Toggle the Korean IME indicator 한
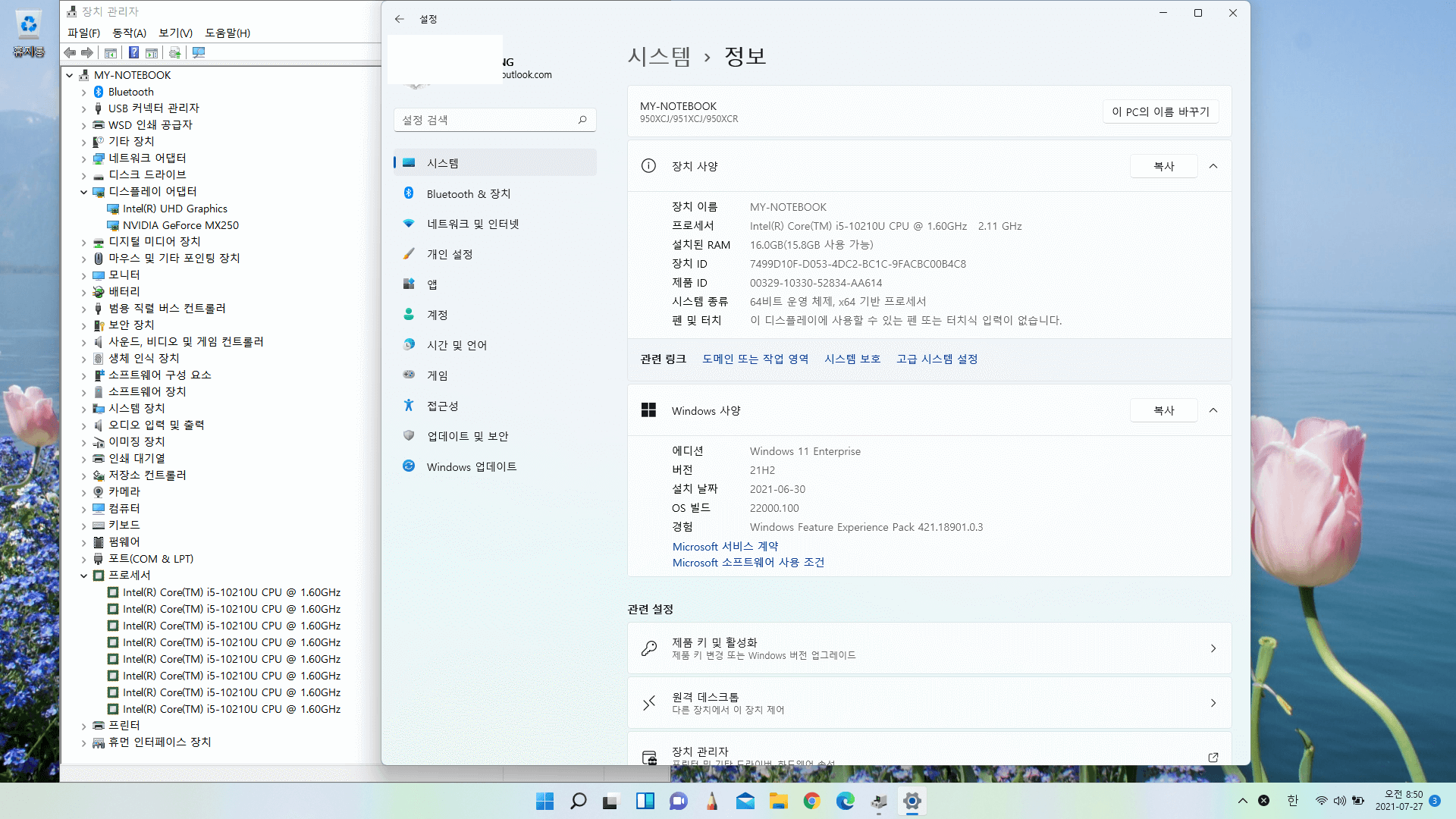The height and width of the screenshot is (819, 1456). pyautogui.click(x=1293, y=801)
